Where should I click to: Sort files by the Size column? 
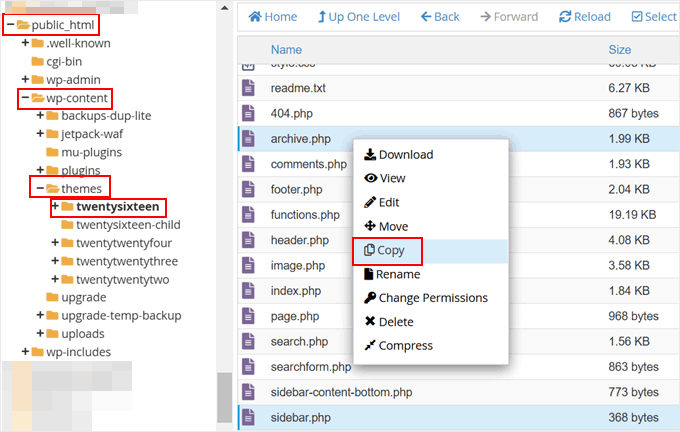click(x=619, y=49)
